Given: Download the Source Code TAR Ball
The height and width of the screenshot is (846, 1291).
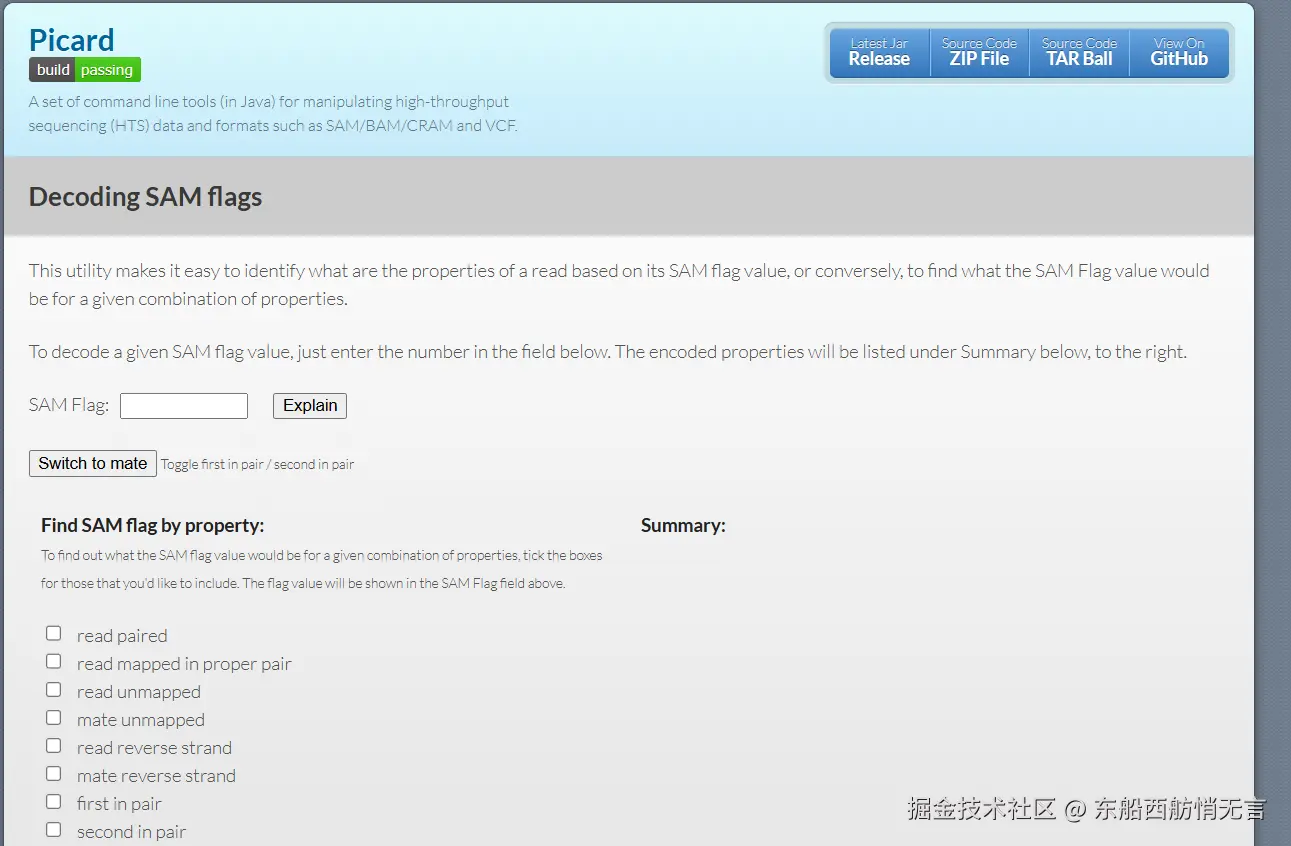Looking at the screenshot, I should [x=1079, y=52].
